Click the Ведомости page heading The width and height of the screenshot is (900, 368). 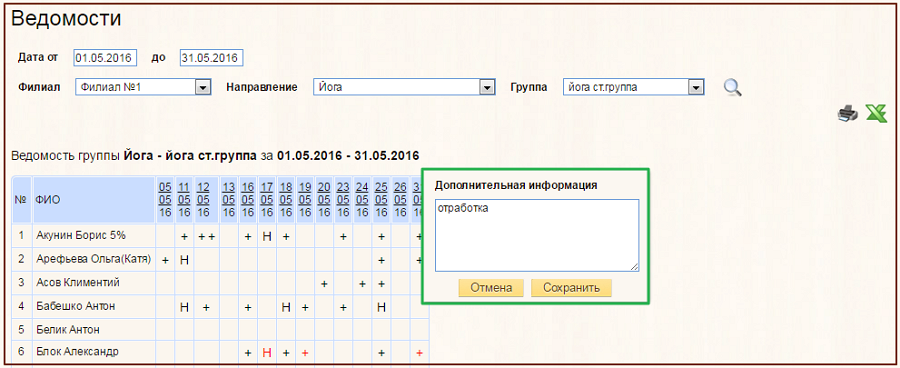(x=66, y=18)
